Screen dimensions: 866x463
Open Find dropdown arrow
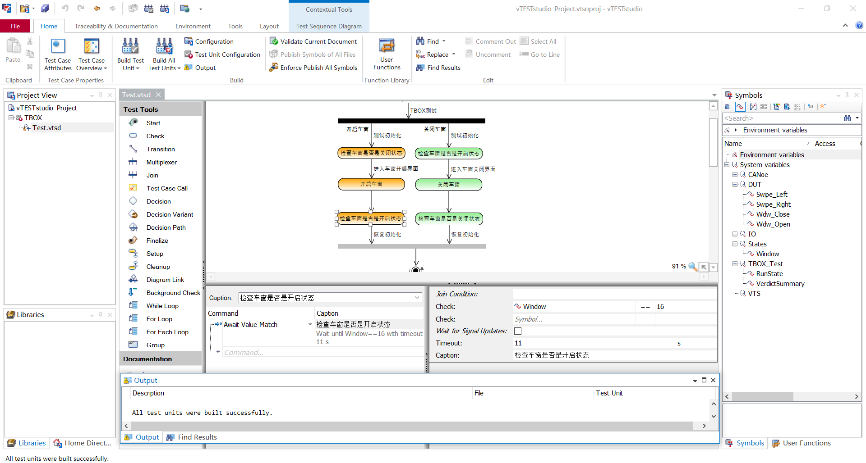443,41
